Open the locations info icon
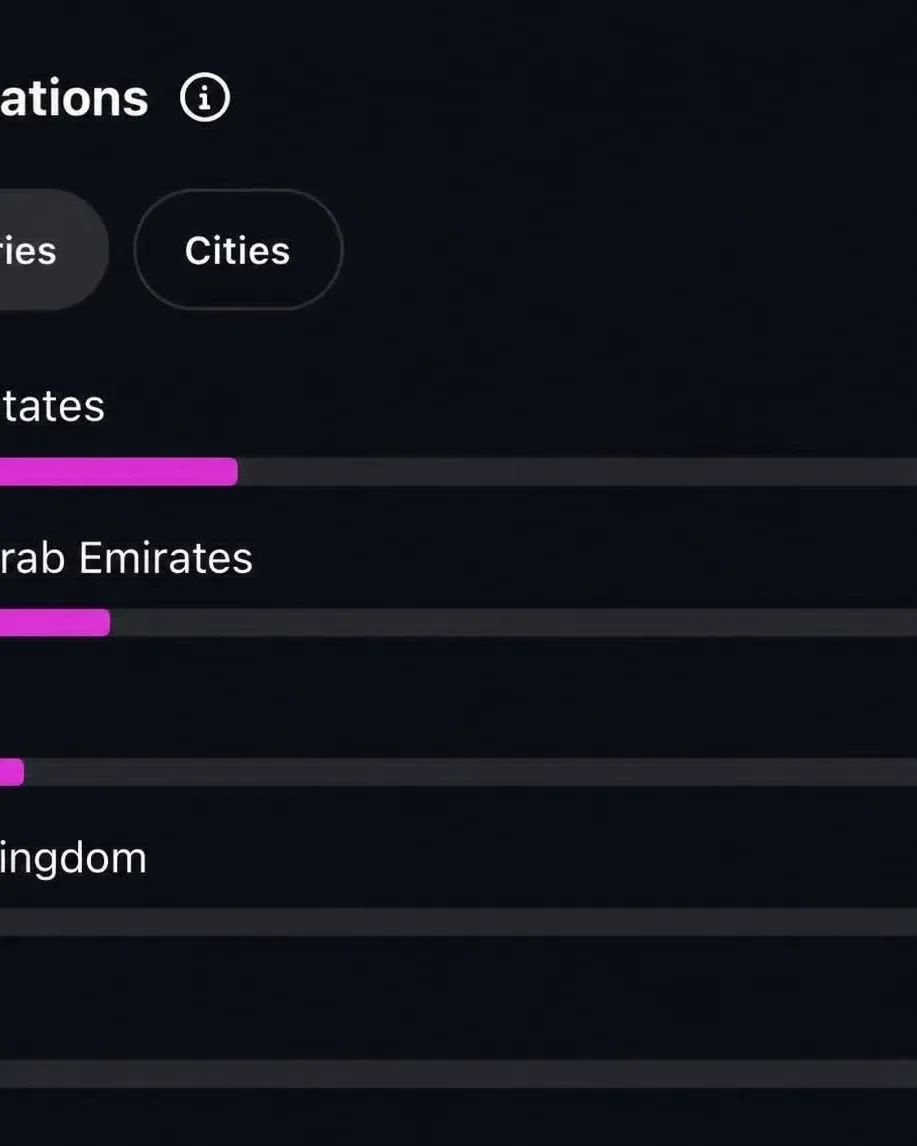917x1146 pixels. tap(205, 97)
